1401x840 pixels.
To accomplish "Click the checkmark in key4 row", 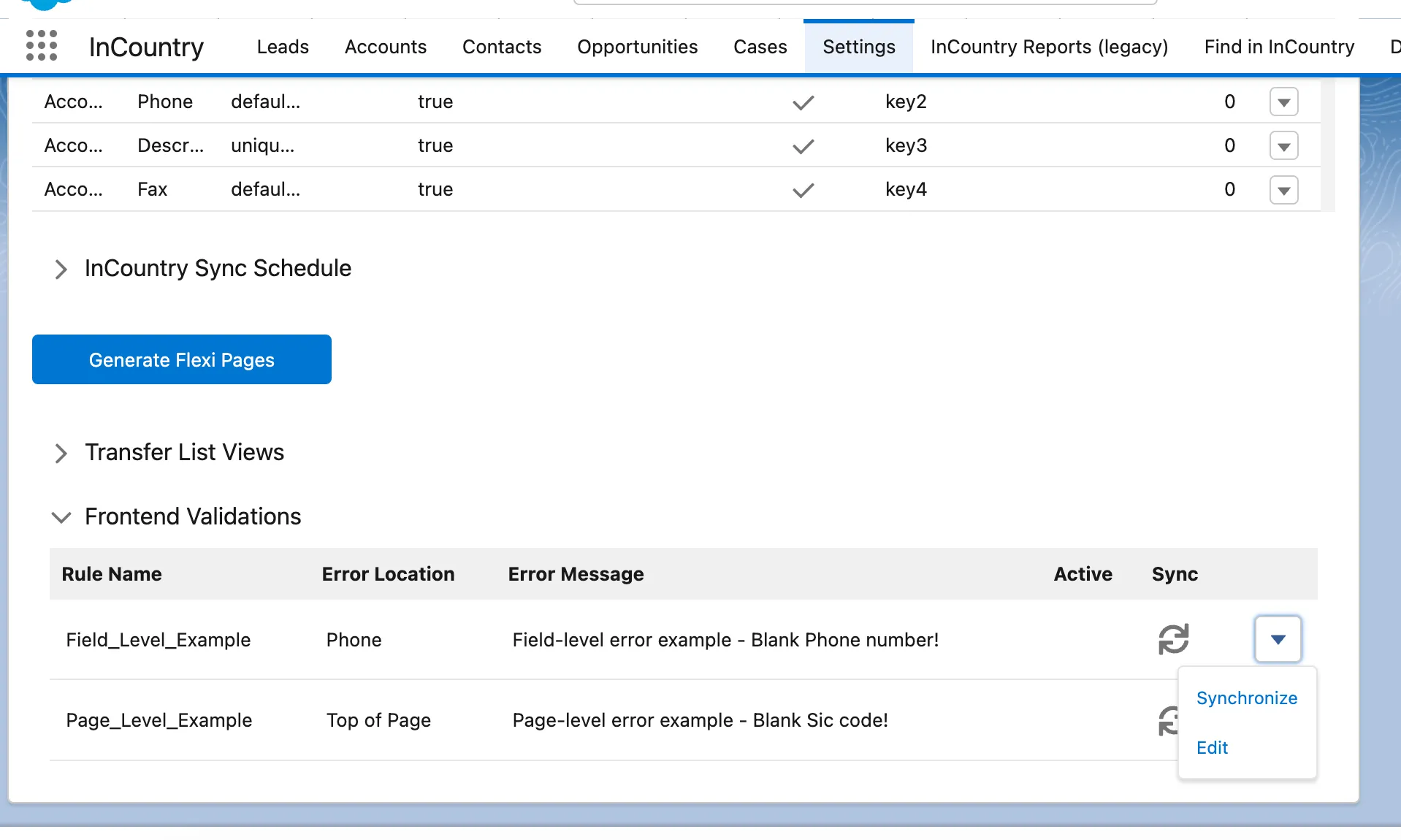I will click(803, 190).
